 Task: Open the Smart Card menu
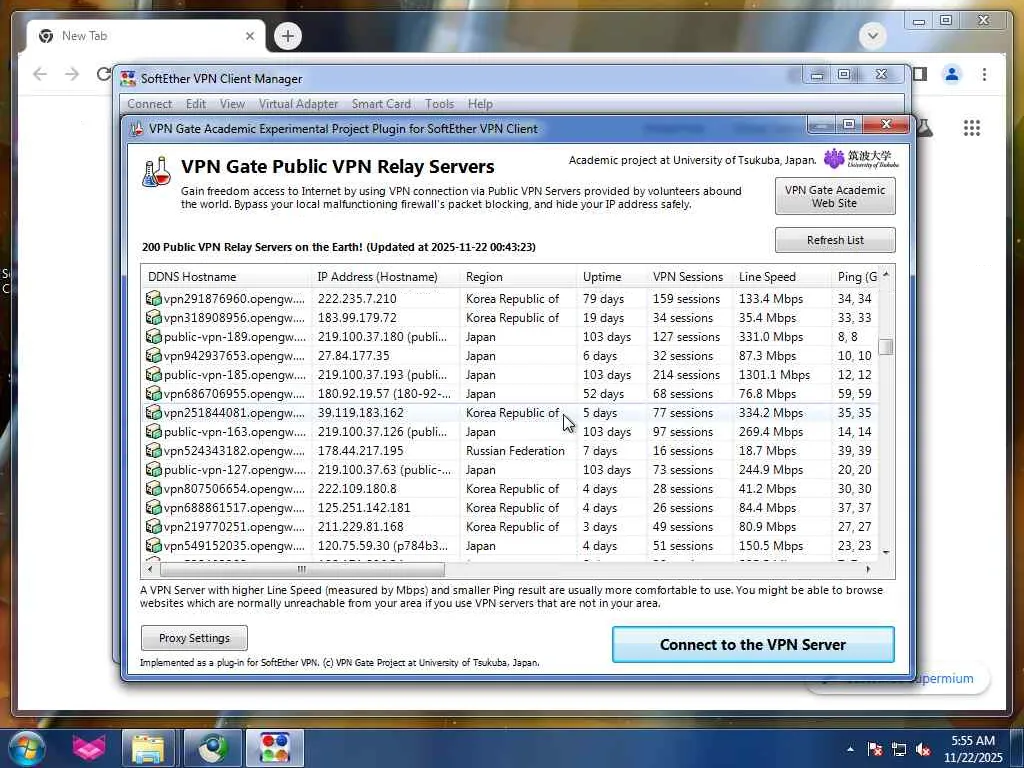coord(381,104)
